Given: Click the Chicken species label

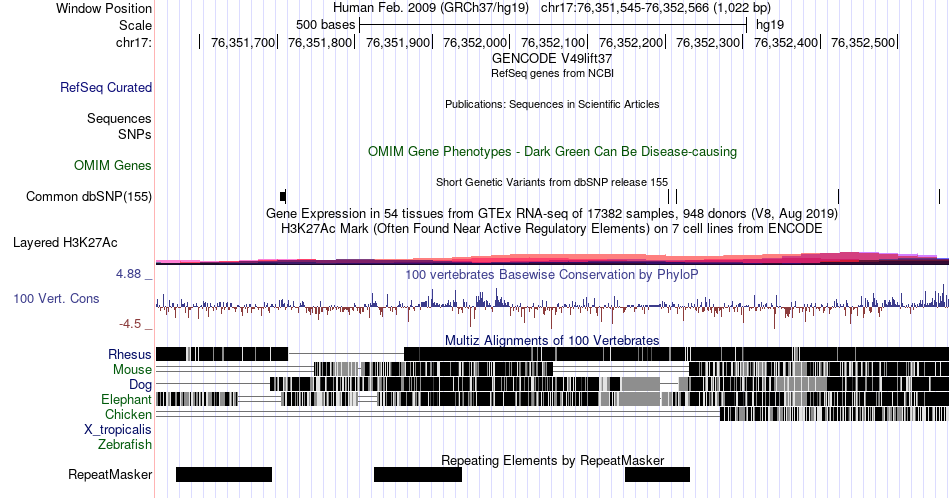Looking at the screenshot, I should click(128, 414).
